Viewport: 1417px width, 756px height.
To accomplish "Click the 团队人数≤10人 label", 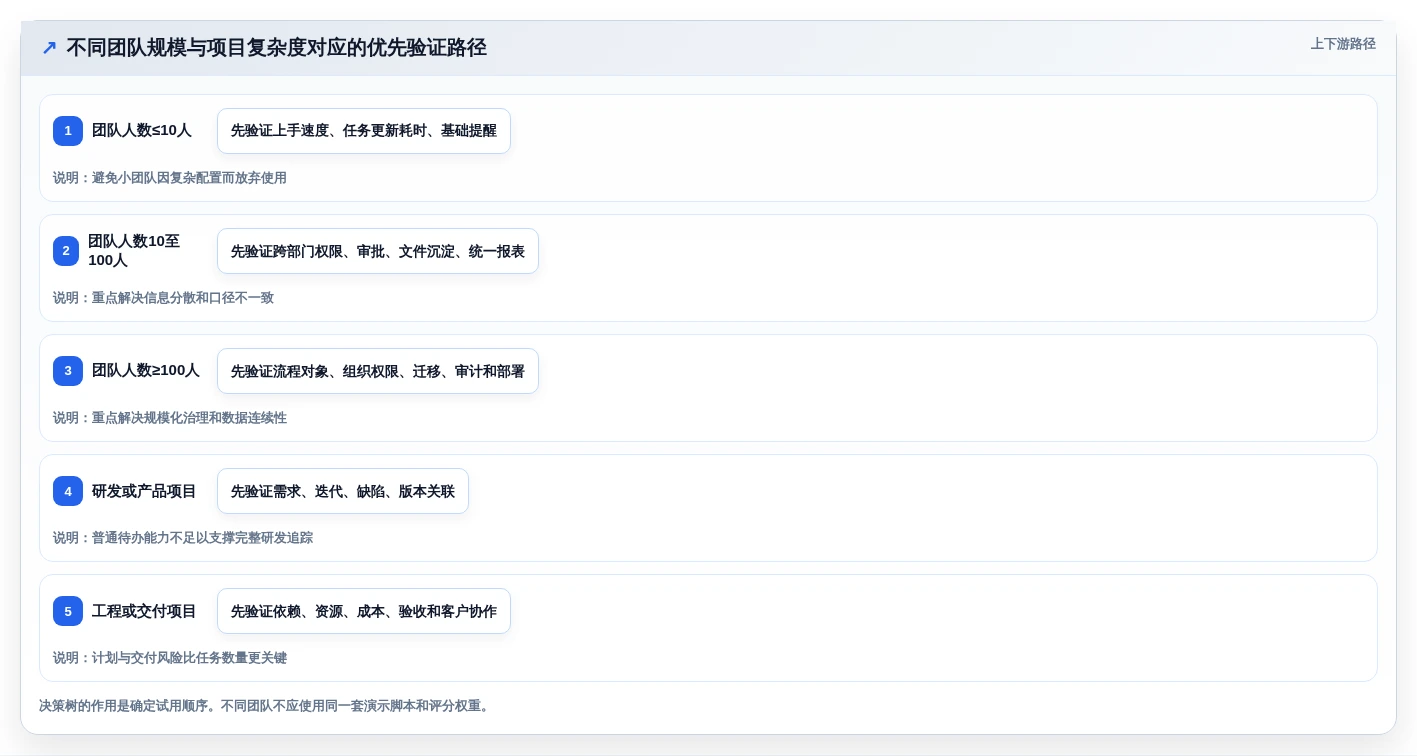I will coord(142,131).
